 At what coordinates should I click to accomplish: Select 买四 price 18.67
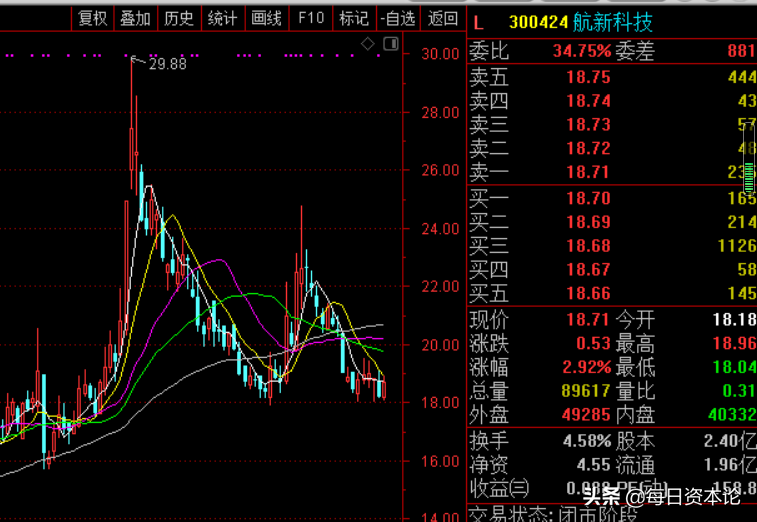click(589, 269)
